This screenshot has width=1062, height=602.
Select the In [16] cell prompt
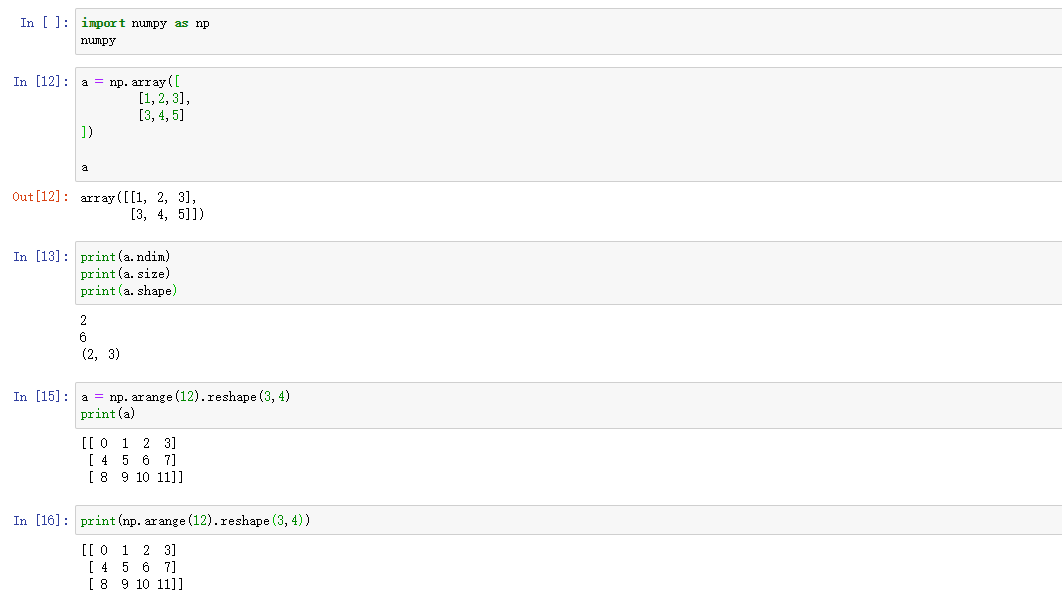(41, 521)
